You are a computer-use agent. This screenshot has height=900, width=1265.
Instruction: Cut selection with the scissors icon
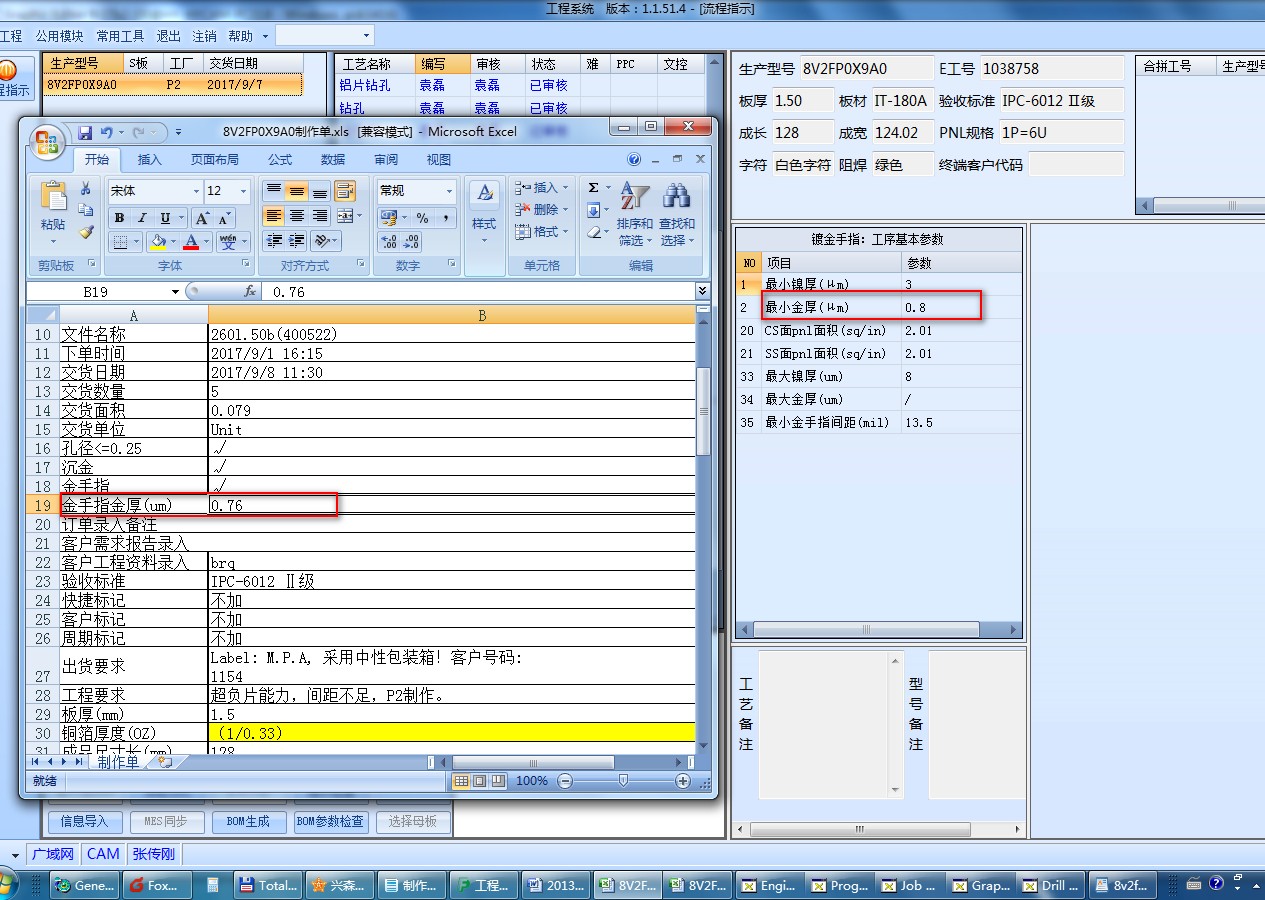point(86,188)
